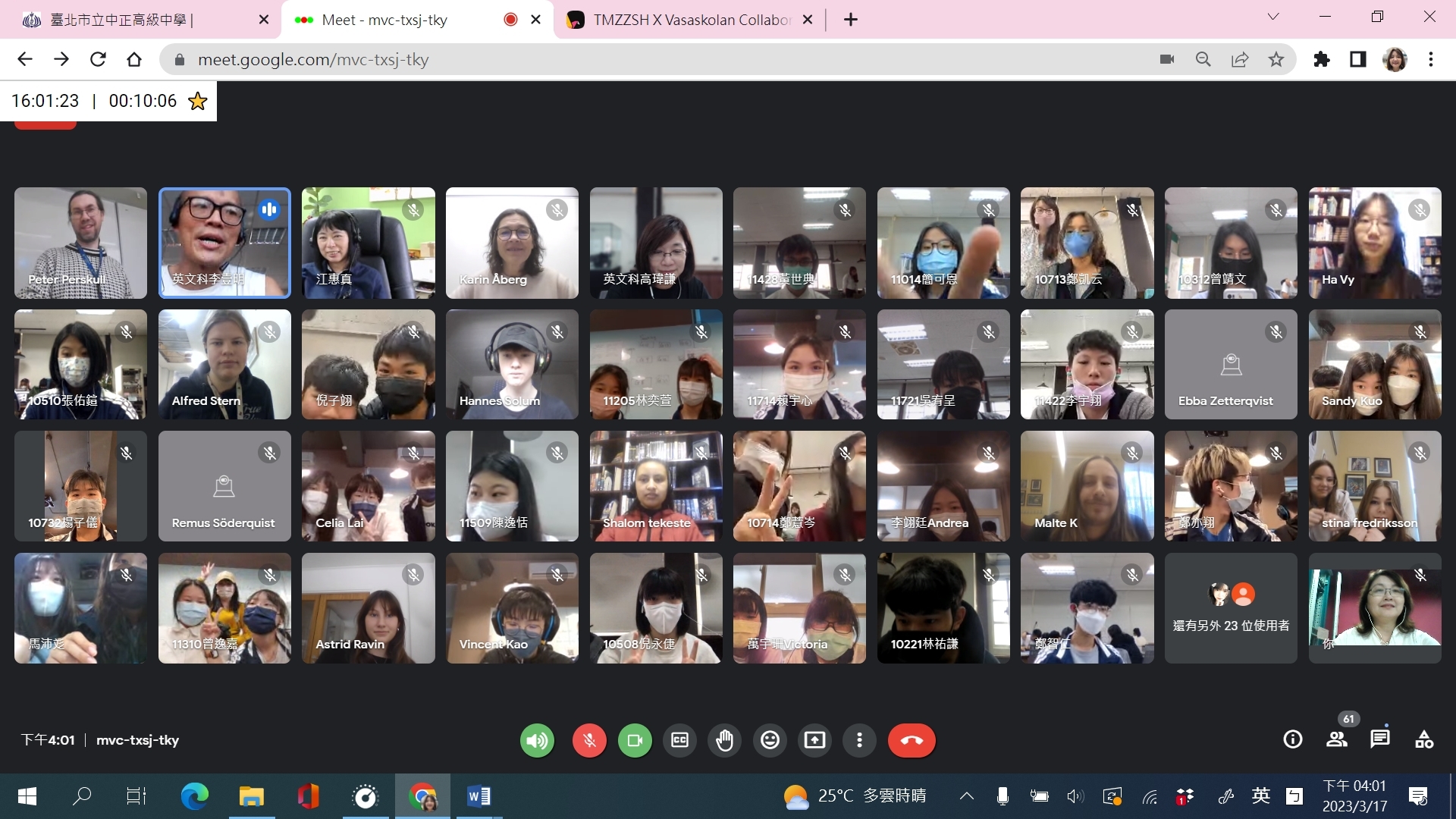Open meeting details info icon
This screenshot has height=819, width=1456.
(1292, 739)
